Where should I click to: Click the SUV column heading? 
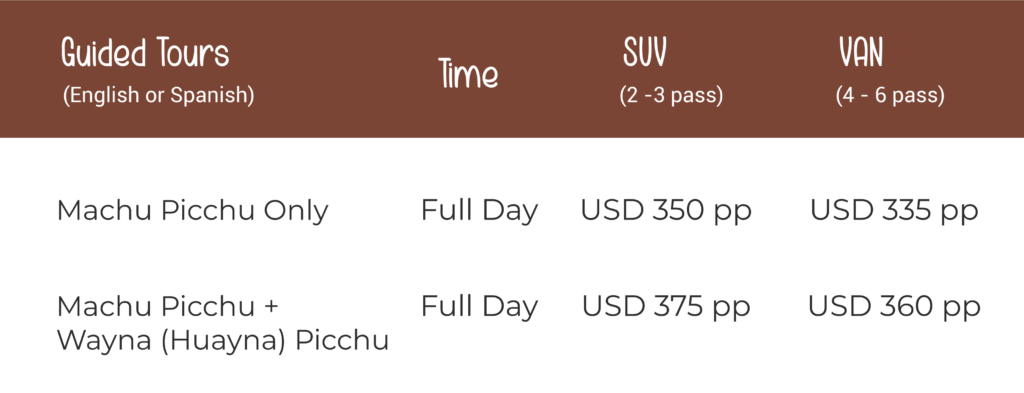(x=645, y=52)
